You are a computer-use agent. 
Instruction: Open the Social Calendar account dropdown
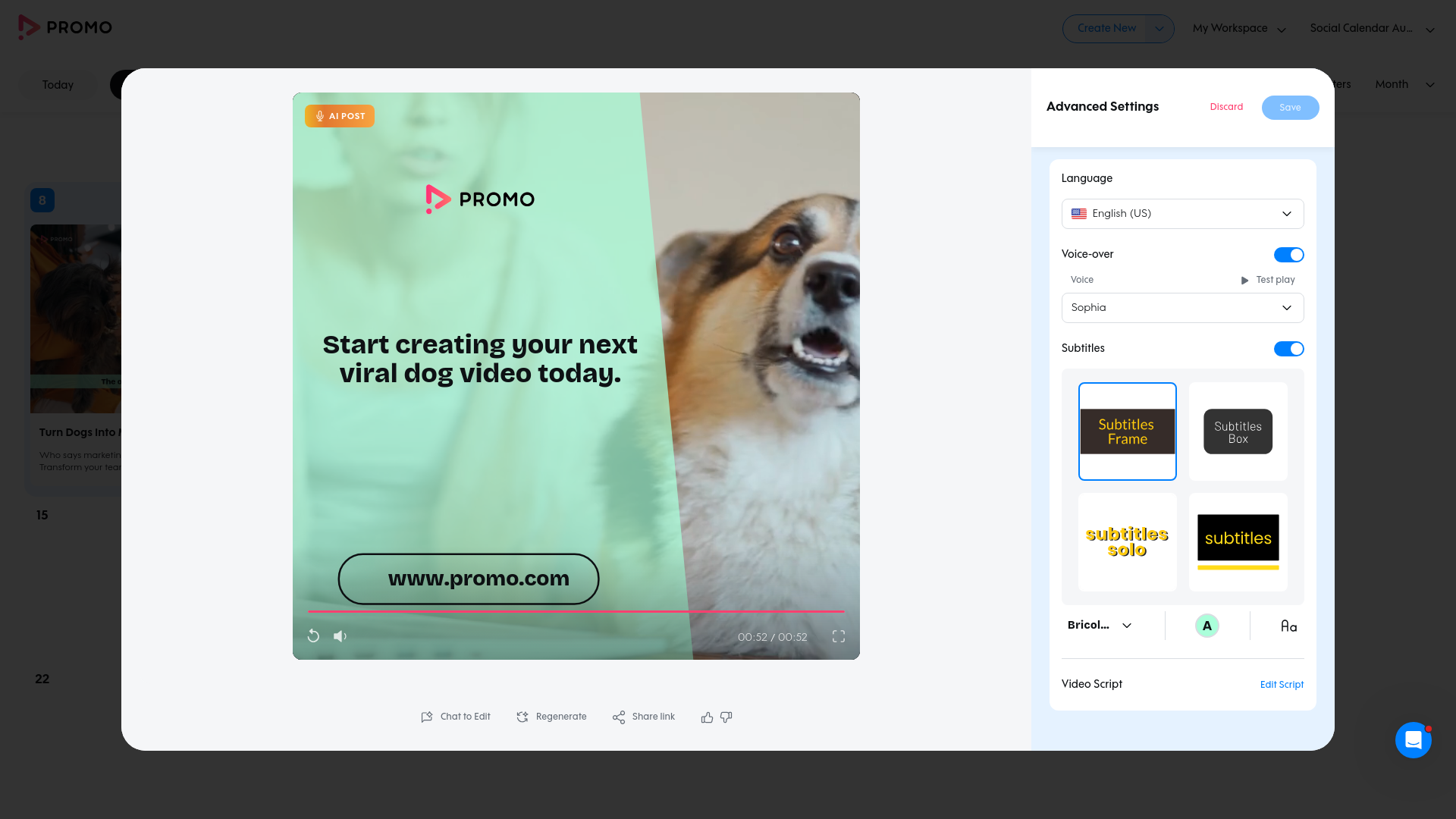point(1372,29)
